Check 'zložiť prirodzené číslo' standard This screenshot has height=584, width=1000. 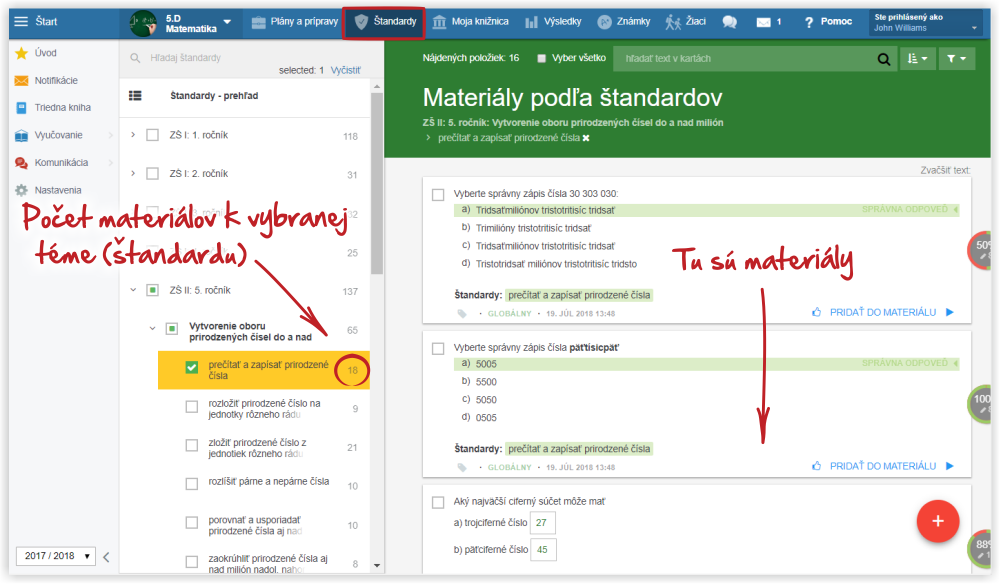click(x=191, y=445)
